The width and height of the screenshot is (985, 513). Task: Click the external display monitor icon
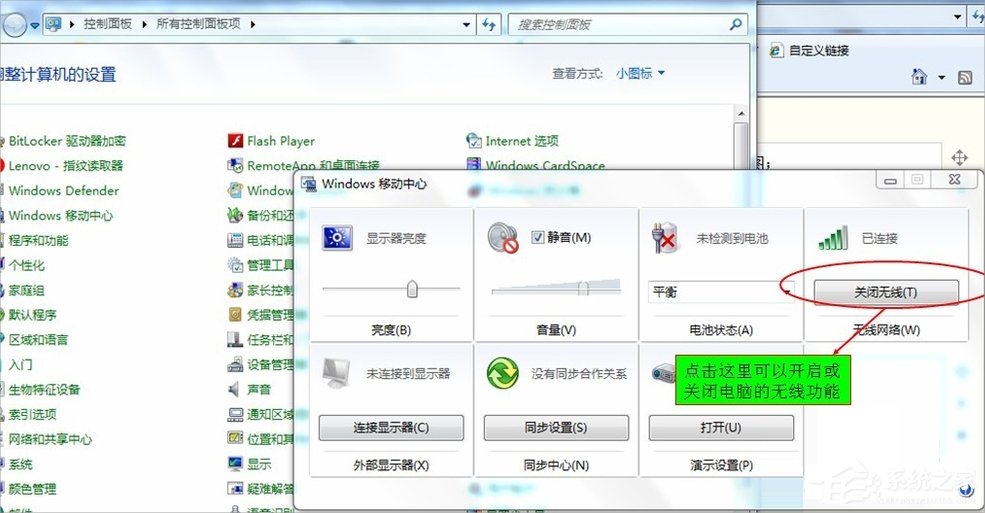point(335,374)
